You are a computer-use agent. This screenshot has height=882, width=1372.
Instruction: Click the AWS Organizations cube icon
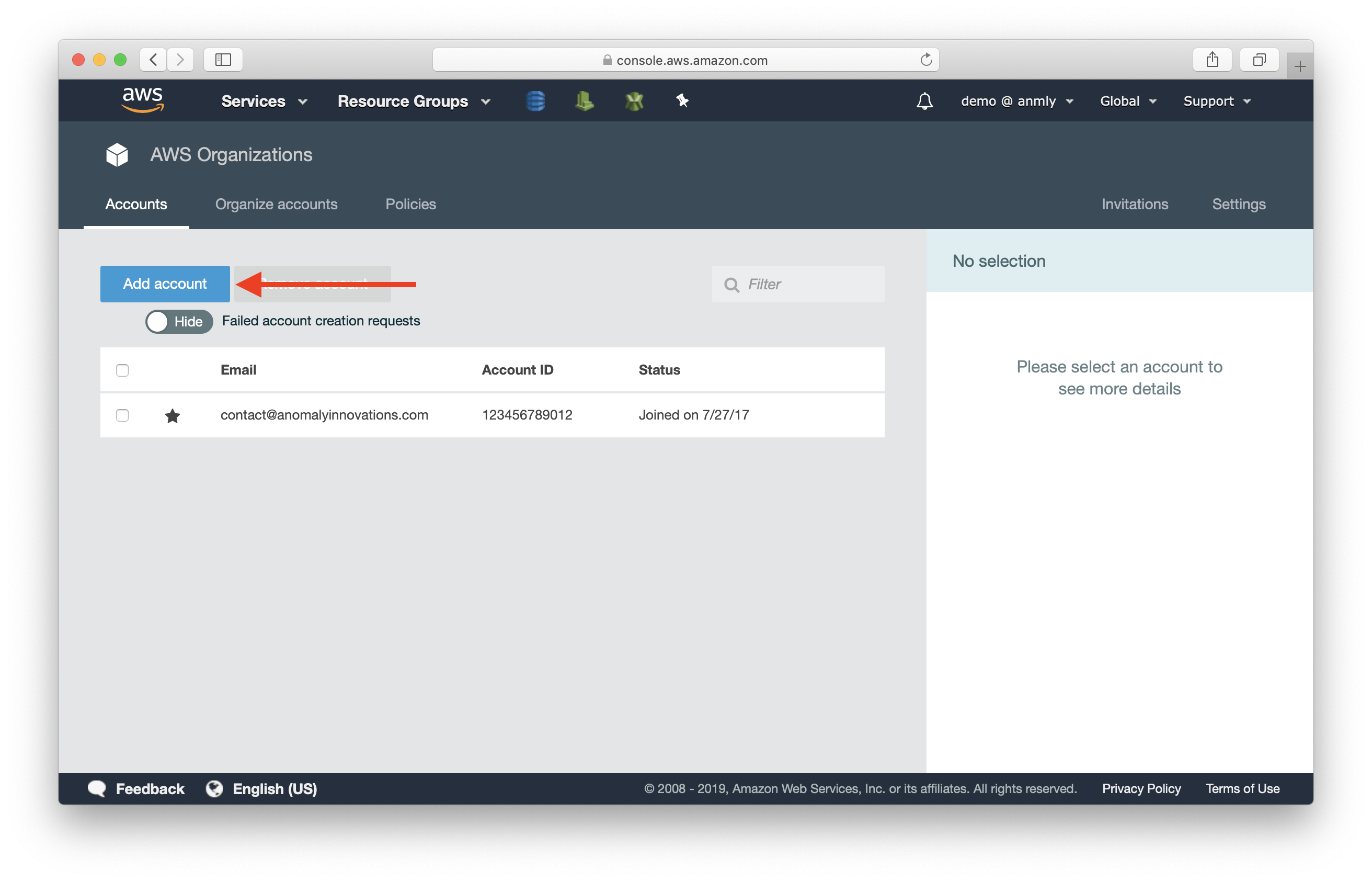pos(116,155)
